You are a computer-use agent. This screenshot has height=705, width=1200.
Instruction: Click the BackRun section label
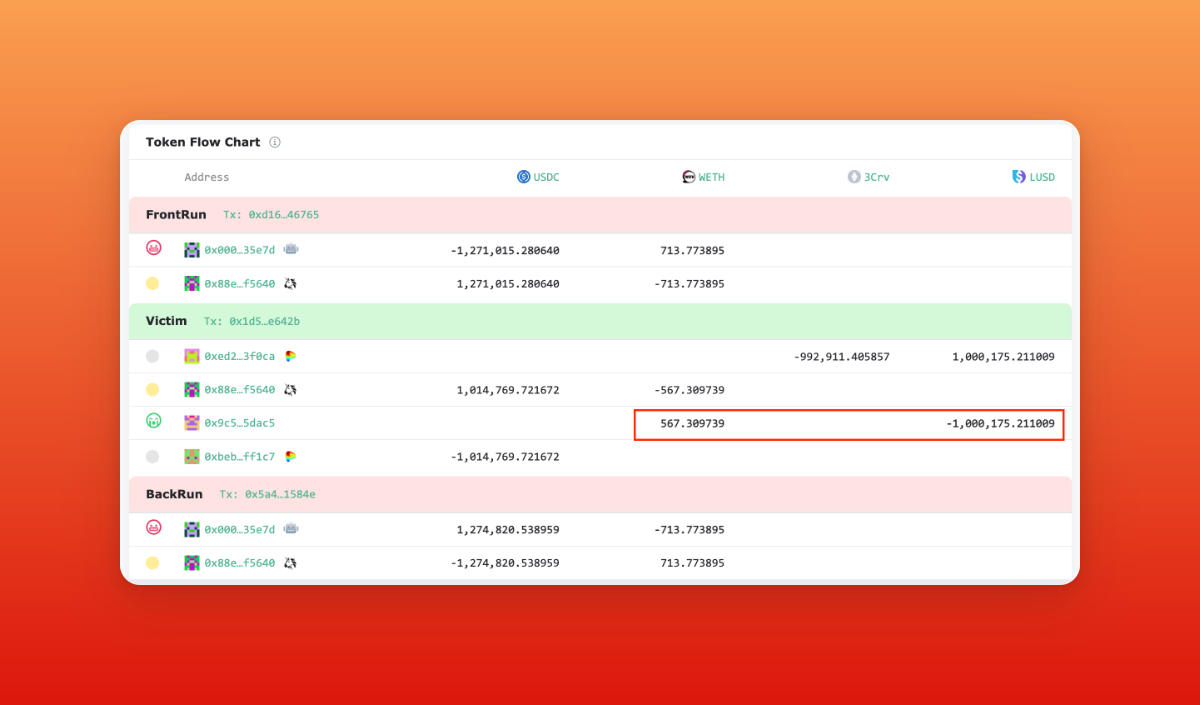tap(174, 494)
